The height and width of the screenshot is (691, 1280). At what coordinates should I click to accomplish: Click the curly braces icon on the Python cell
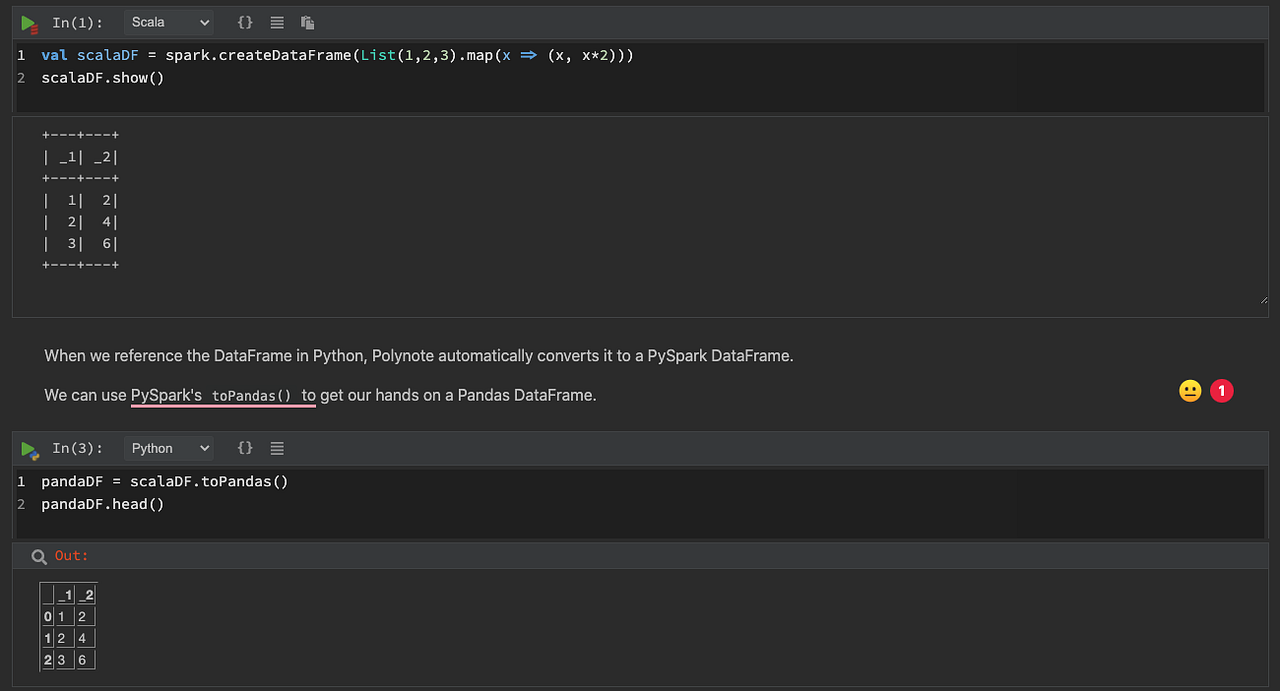(x=245, y=447)
